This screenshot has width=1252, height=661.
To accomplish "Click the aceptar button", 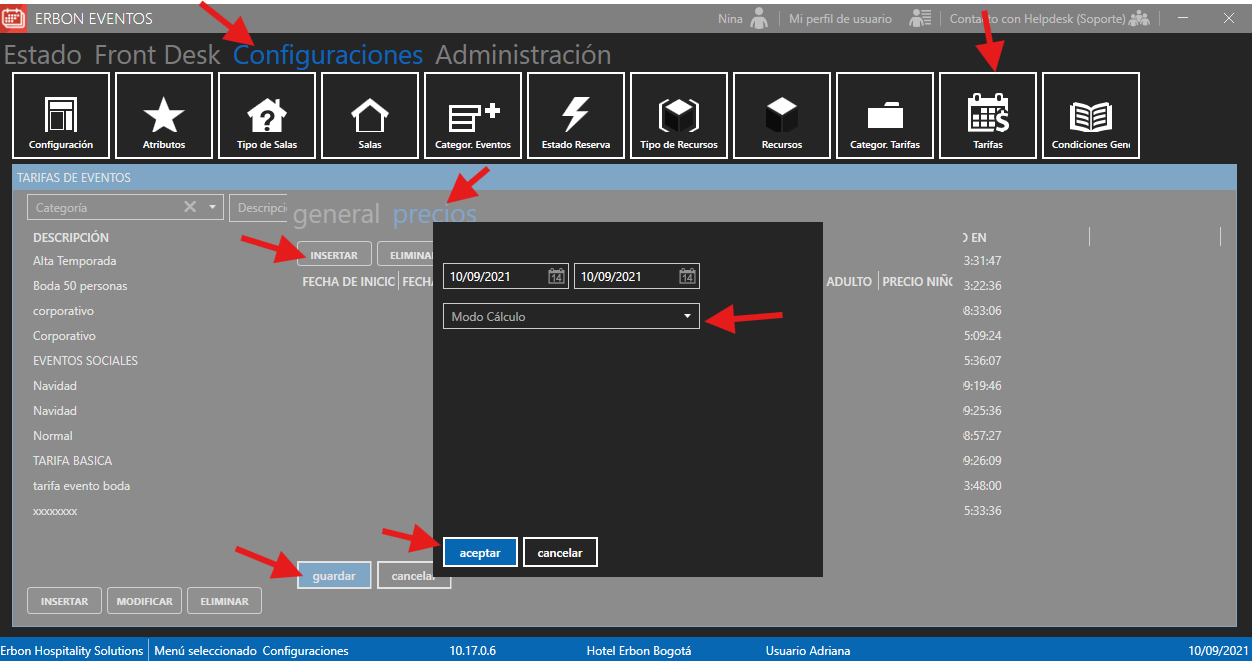I will pyautogui.click(x=480, y=553).
